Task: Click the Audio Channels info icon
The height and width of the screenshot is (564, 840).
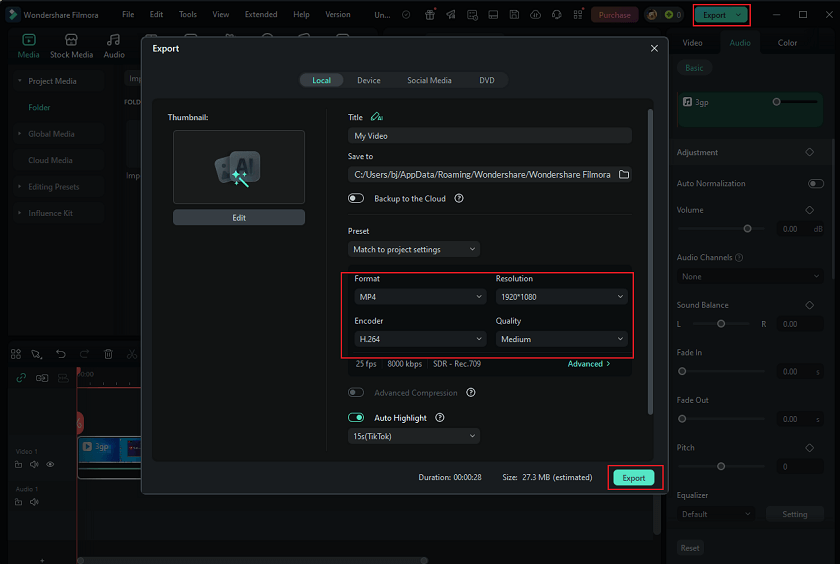Action: 739,258
